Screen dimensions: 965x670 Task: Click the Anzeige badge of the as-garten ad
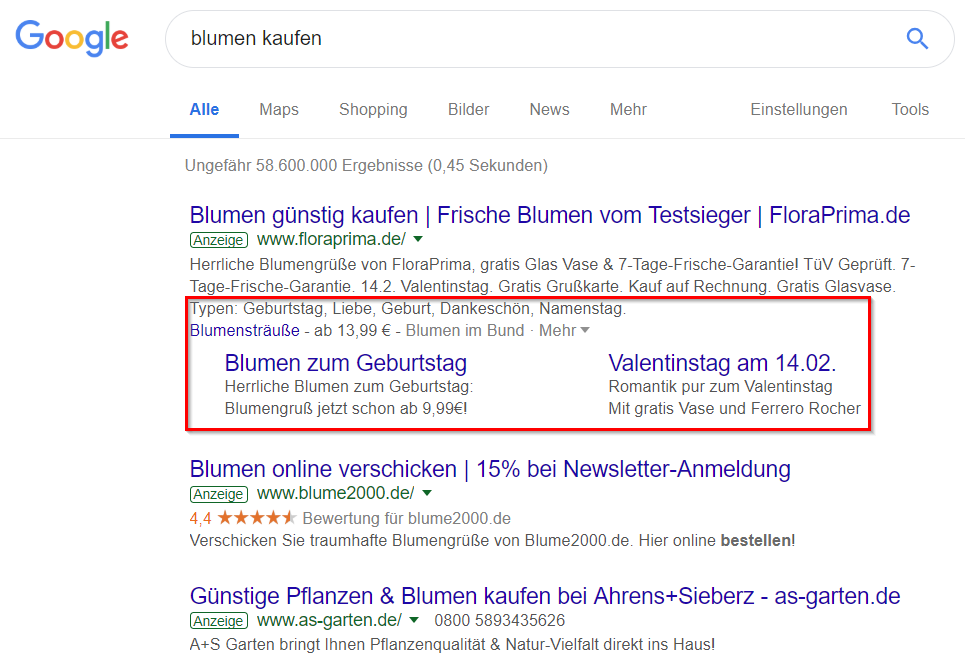click(218, 621)
